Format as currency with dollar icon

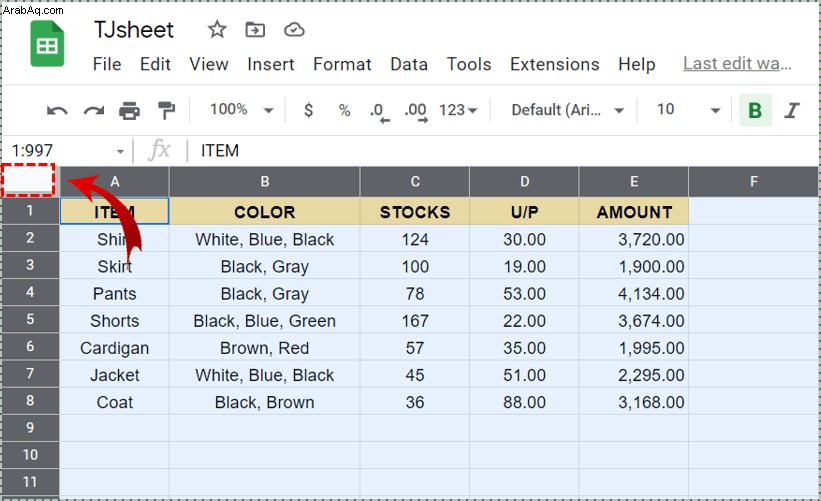tap(308, 110)
